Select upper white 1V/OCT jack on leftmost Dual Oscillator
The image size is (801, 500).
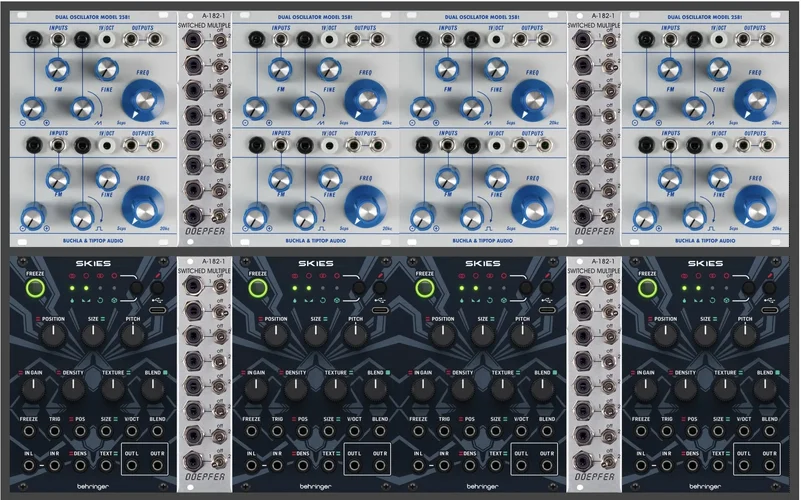(106, 39)
